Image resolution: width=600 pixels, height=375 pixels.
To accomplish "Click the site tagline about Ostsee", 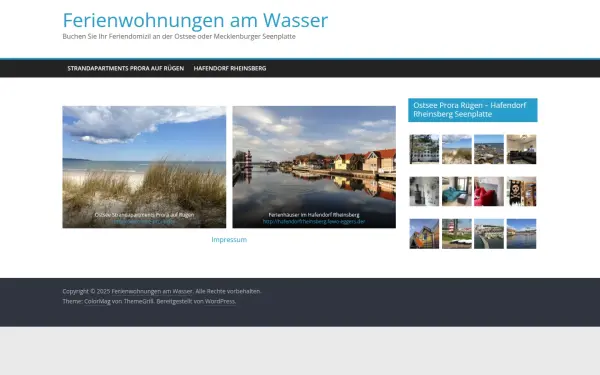I will 179,36.
